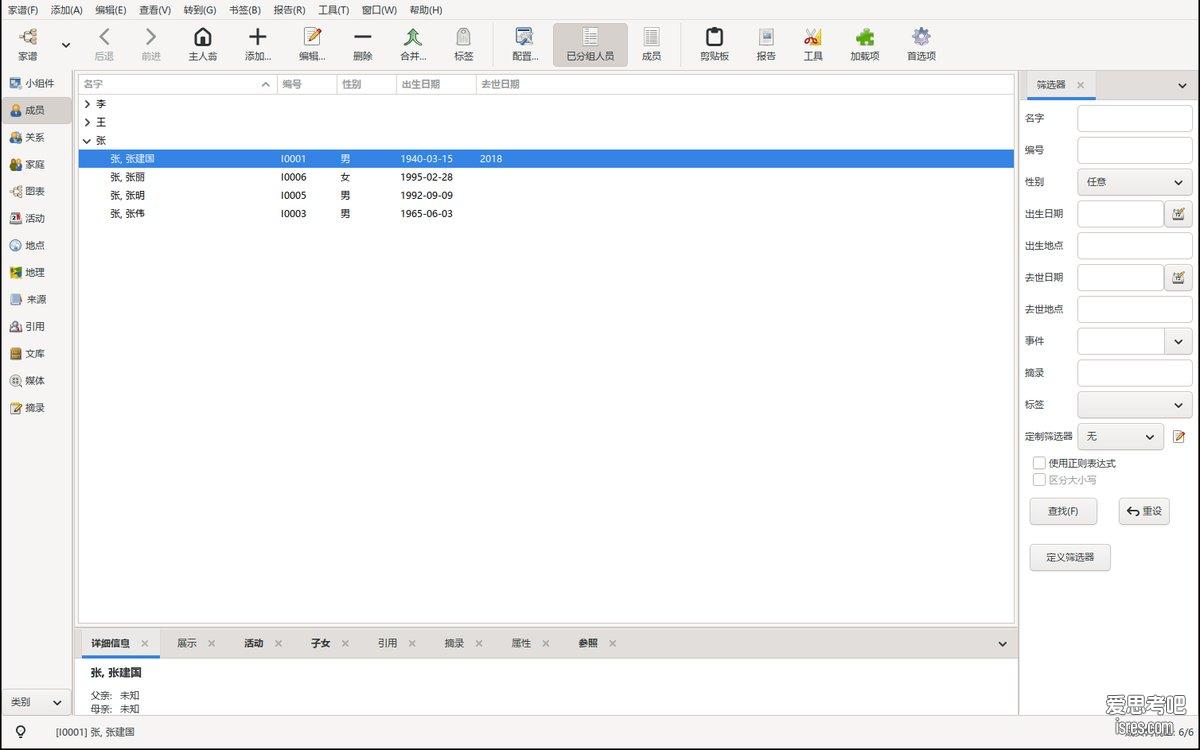Open the 图表 view in the sidebar
The image size is (1200, 750).
[x=37, y=191]
